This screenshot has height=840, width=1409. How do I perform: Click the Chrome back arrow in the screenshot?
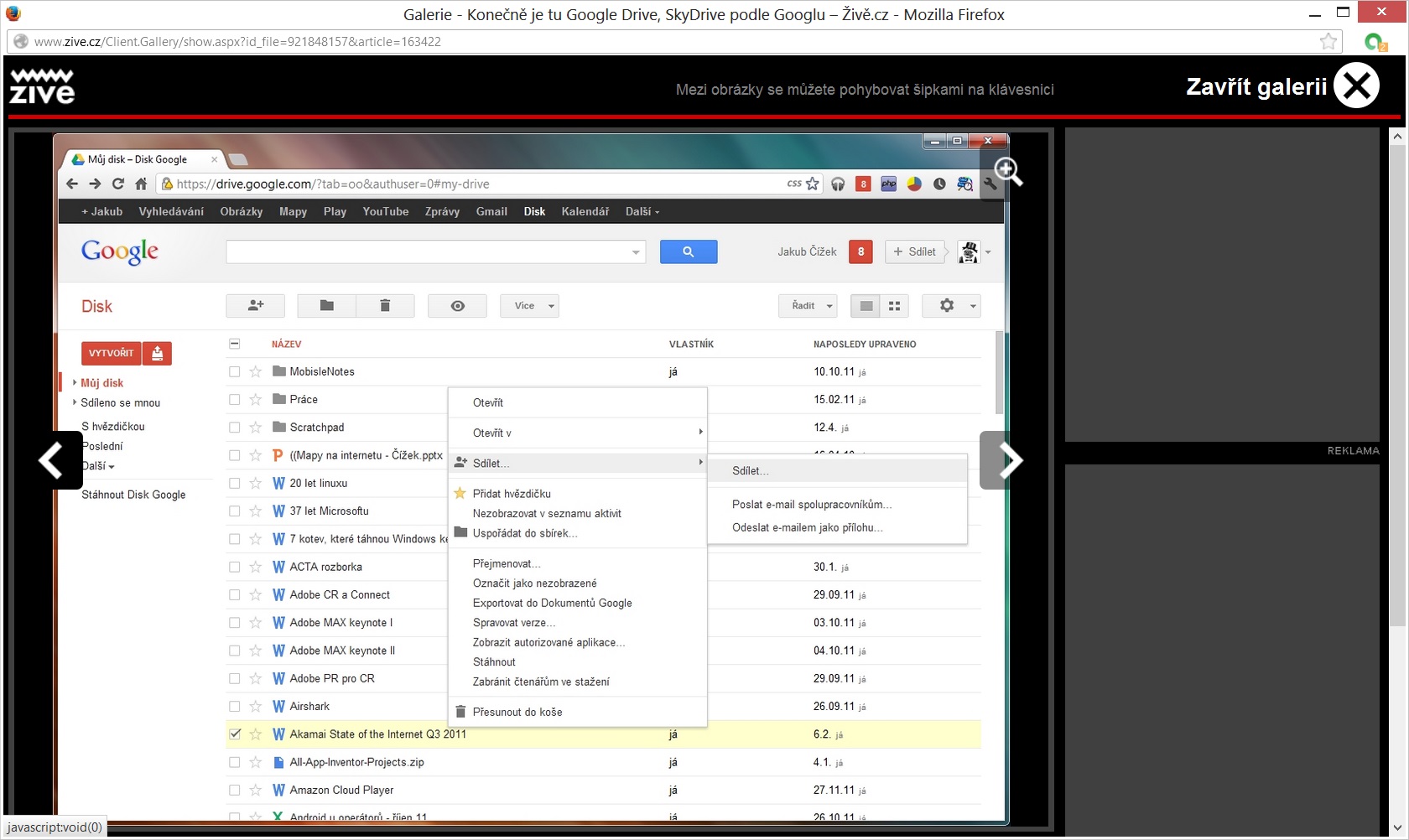click(x=72, y=184)
